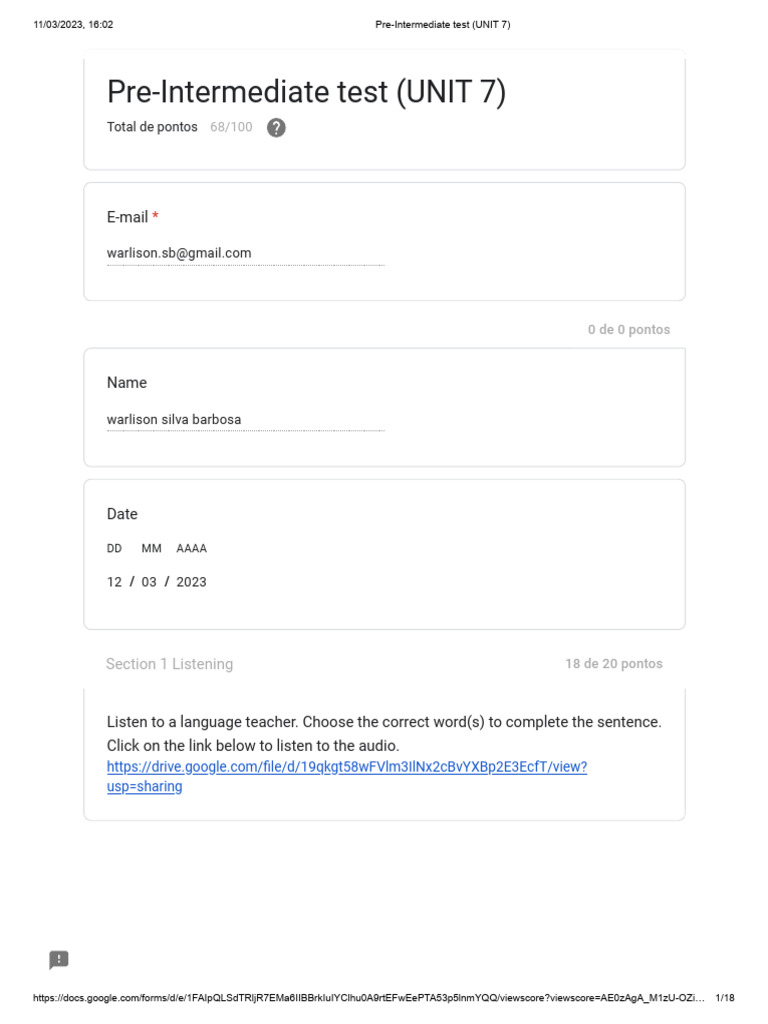Click the docs.google.com forms URL in the footer
768x1024 pixels.
(x=368, y=998)
